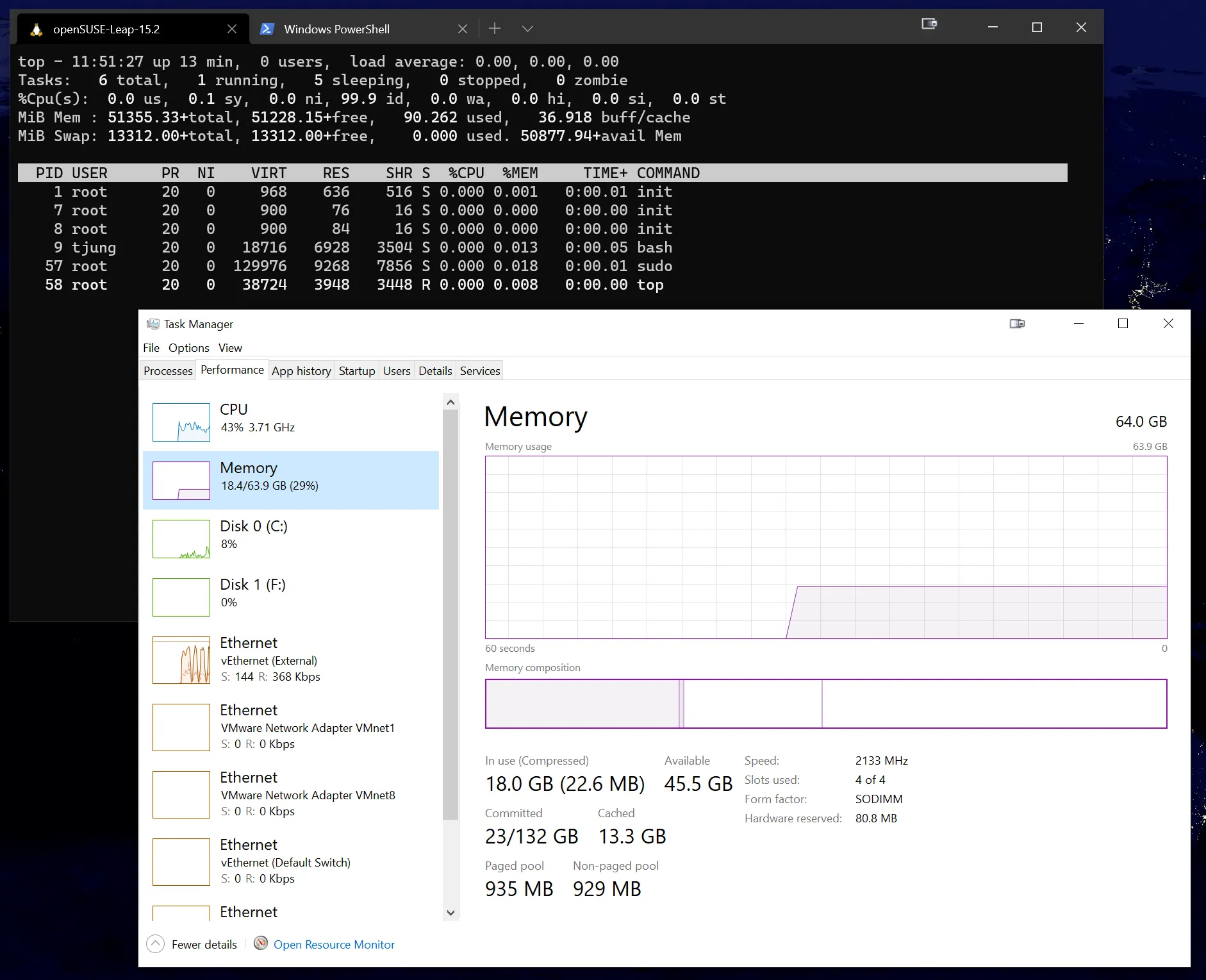
Task: Select the CPU performance graph thumbnail
Action: pos(181,422)
